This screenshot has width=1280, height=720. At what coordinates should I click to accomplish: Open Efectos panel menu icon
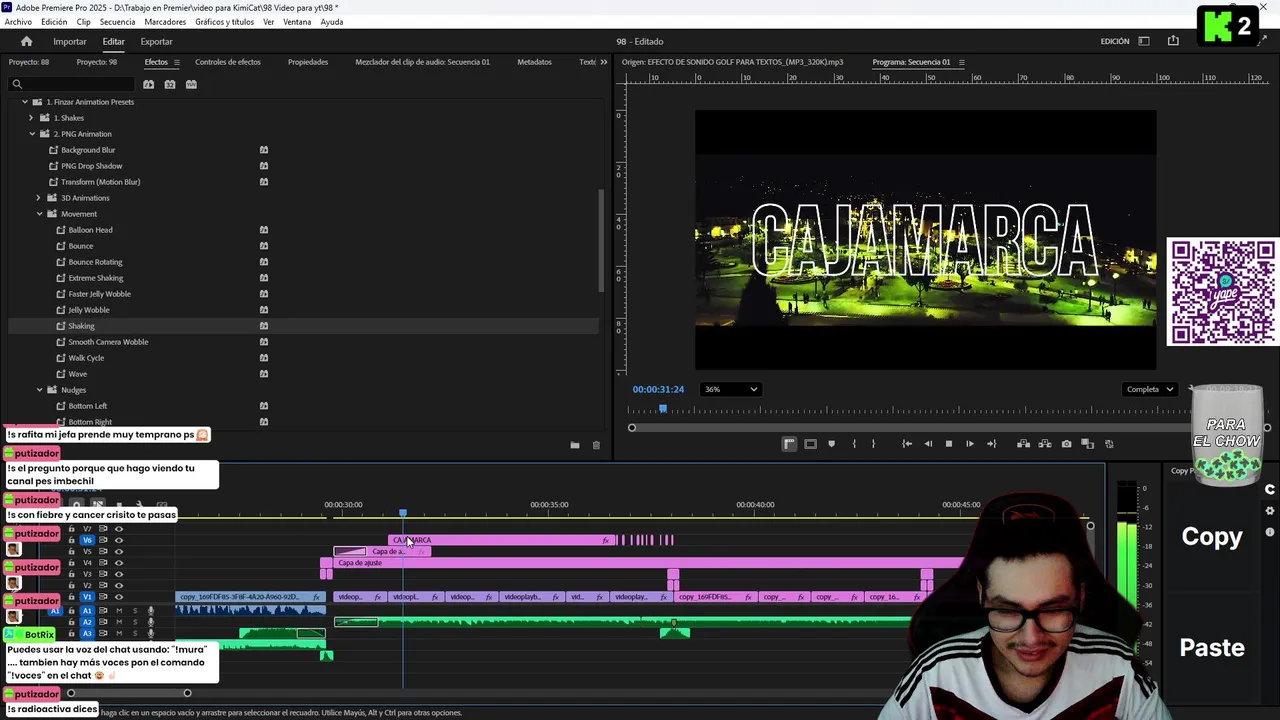coord(179,62)
